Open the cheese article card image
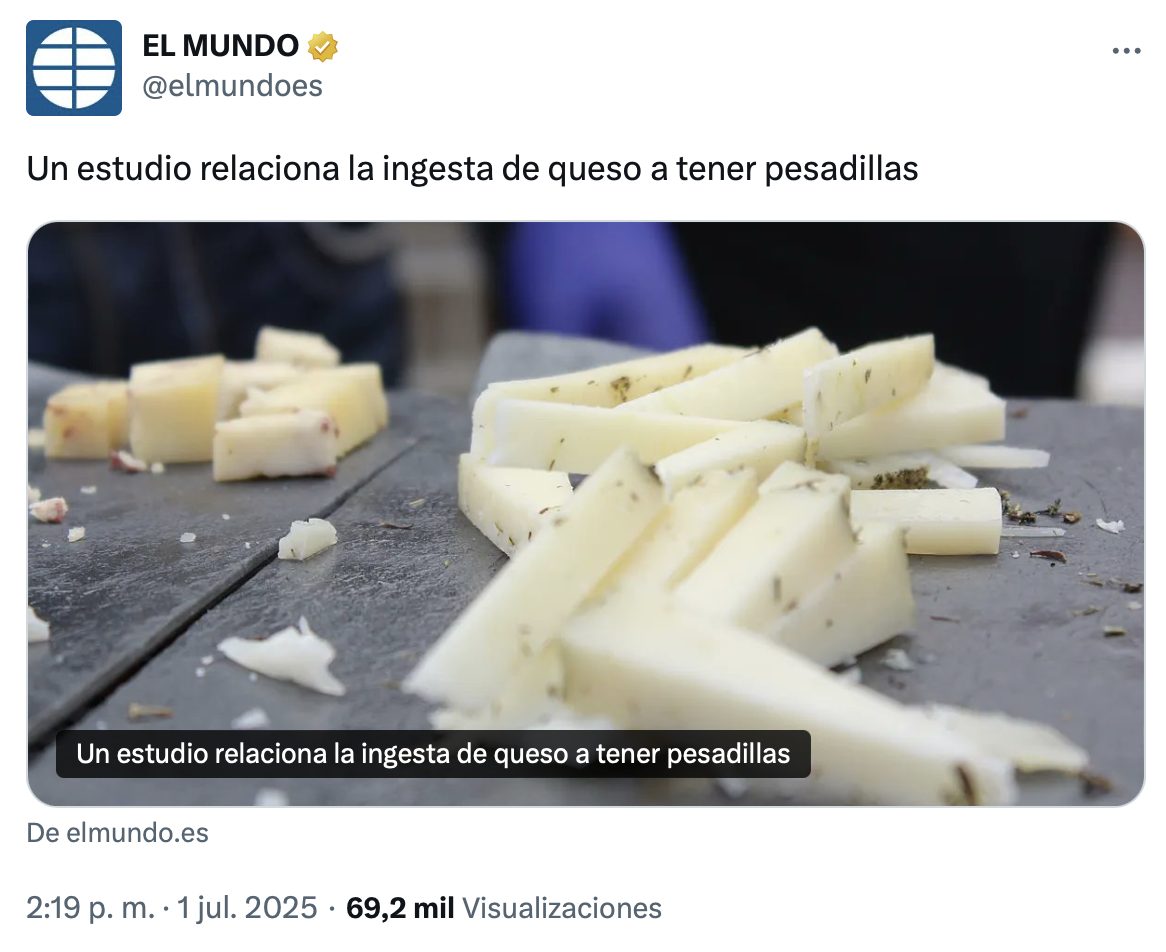 586,513
